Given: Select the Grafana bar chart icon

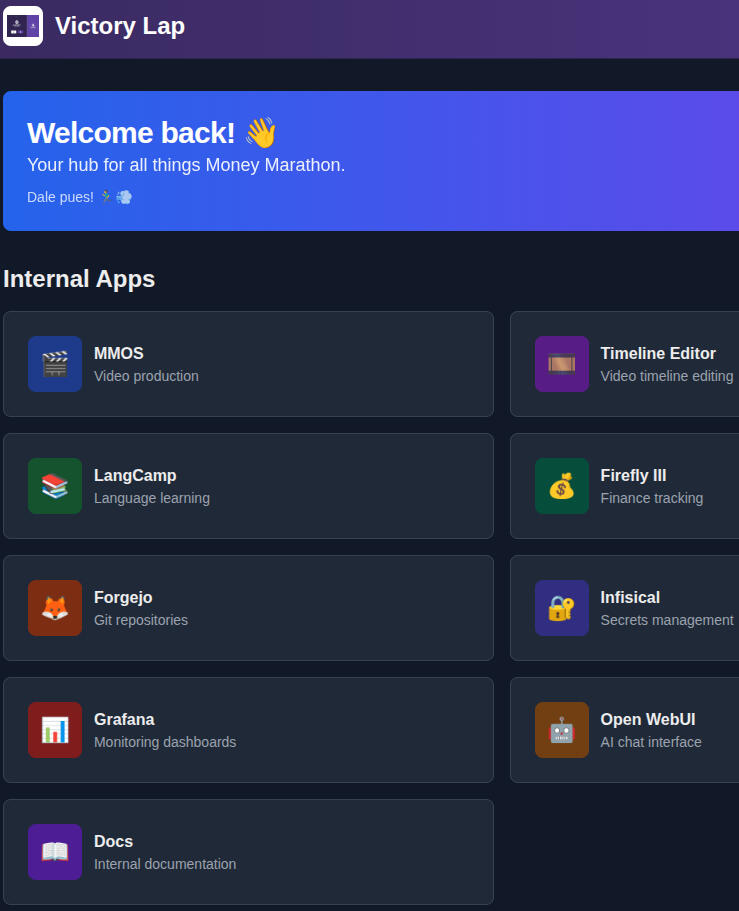Looking at the screenshot, I should click(55, 730).
